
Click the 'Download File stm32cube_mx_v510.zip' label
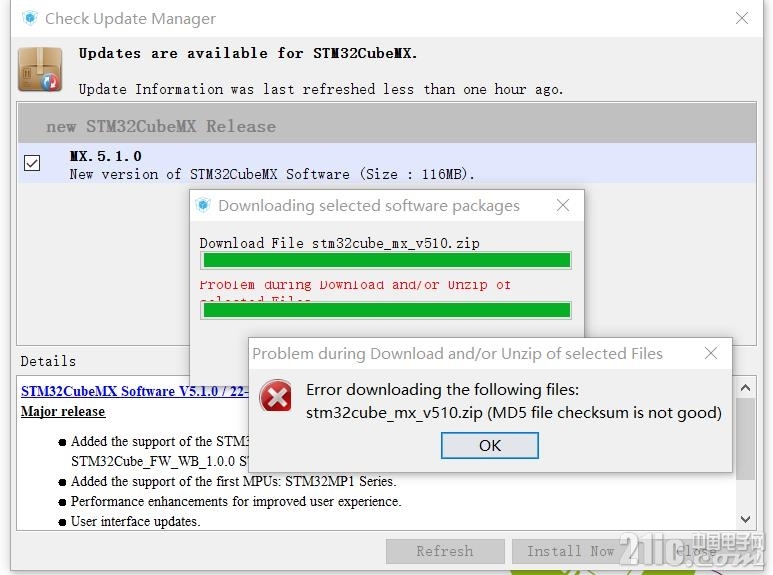pyautogui.click(x=339, y=243)
